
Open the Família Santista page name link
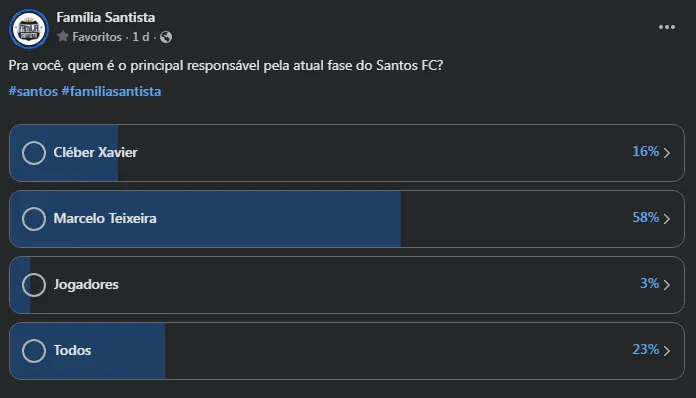point(106,17)
